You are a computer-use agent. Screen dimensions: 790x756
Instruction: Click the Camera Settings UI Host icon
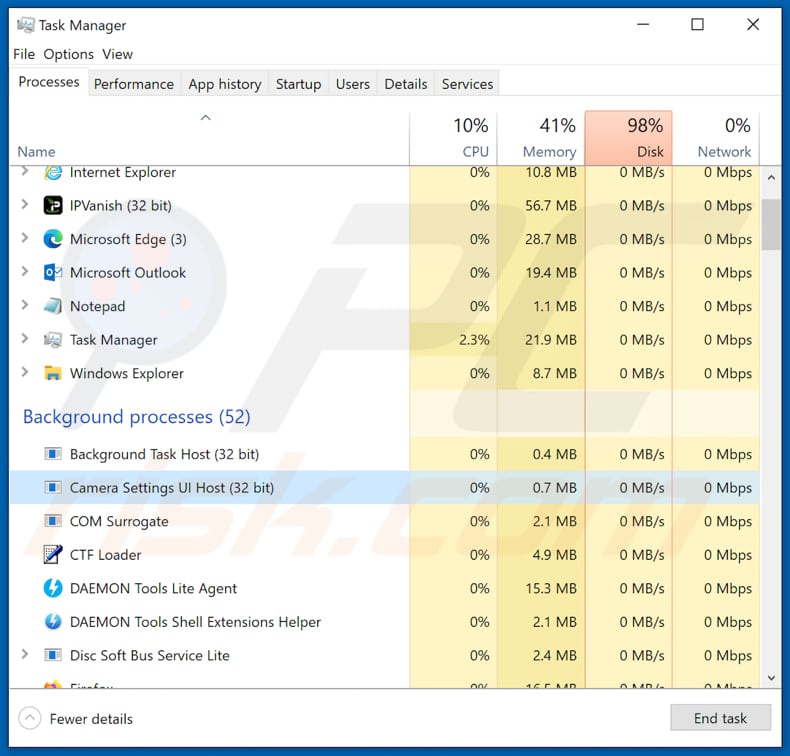click(x=53, y=488)
